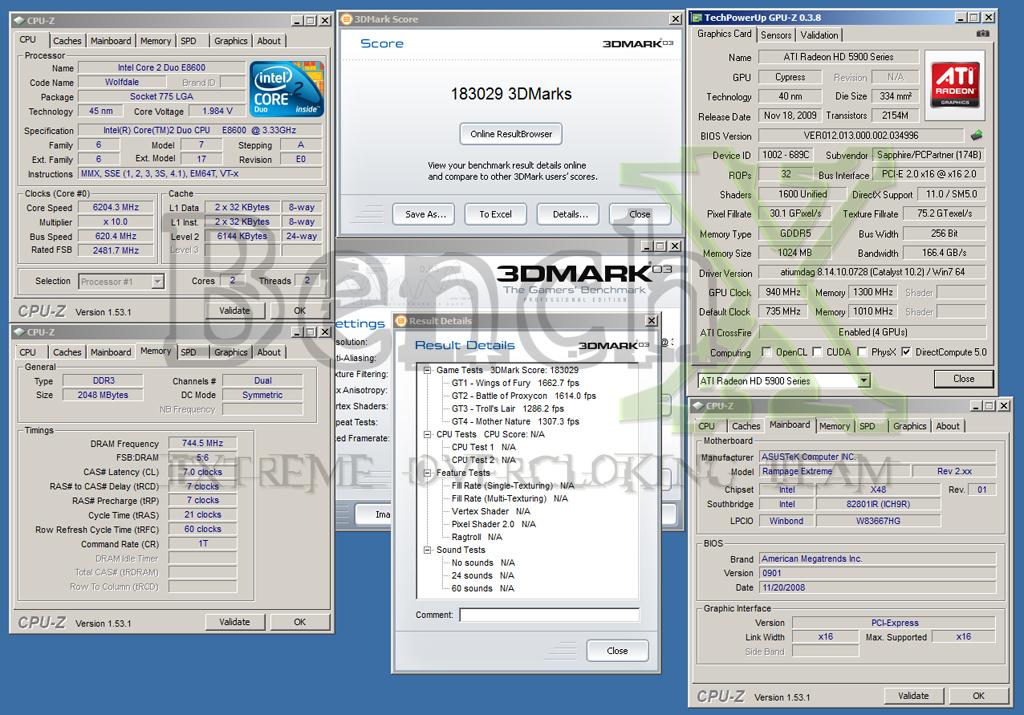Viewport: 1024px width, 715px height.
Task: Click the Close button in GPU-Z
Action: click(963, 379)
